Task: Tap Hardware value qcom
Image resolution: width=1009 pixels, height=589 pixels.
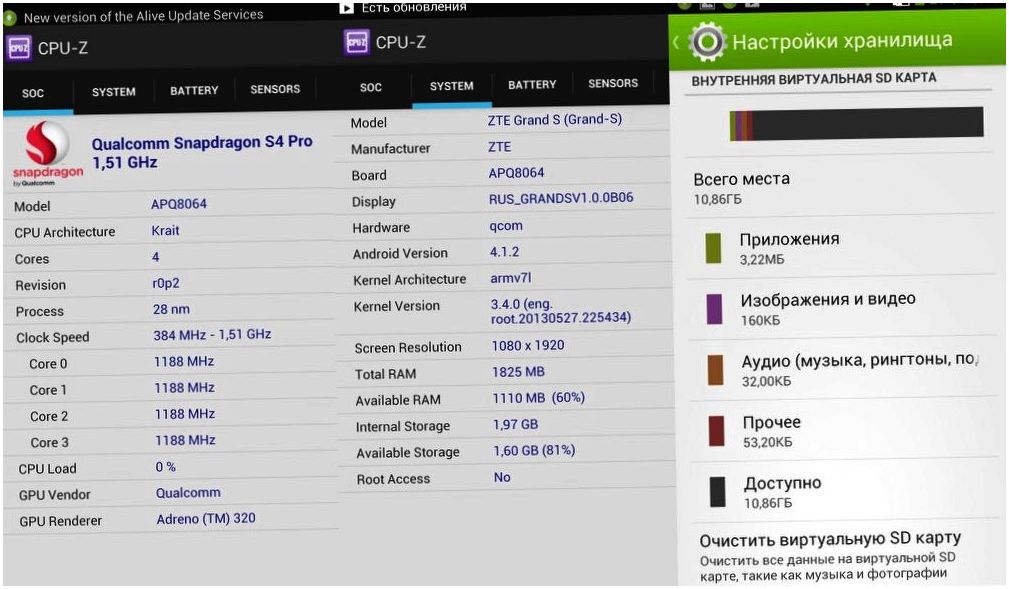Action: click(506, 226)
